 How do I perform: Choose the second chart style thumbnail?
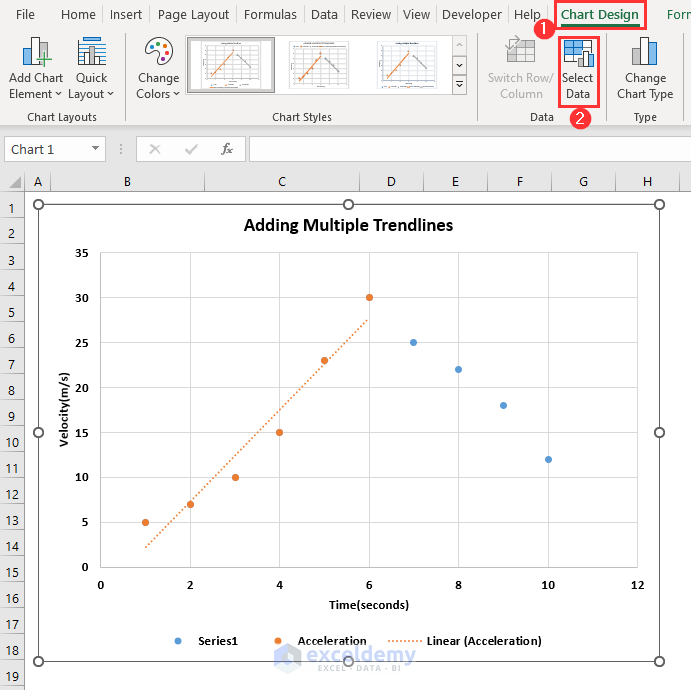point(319,65)
